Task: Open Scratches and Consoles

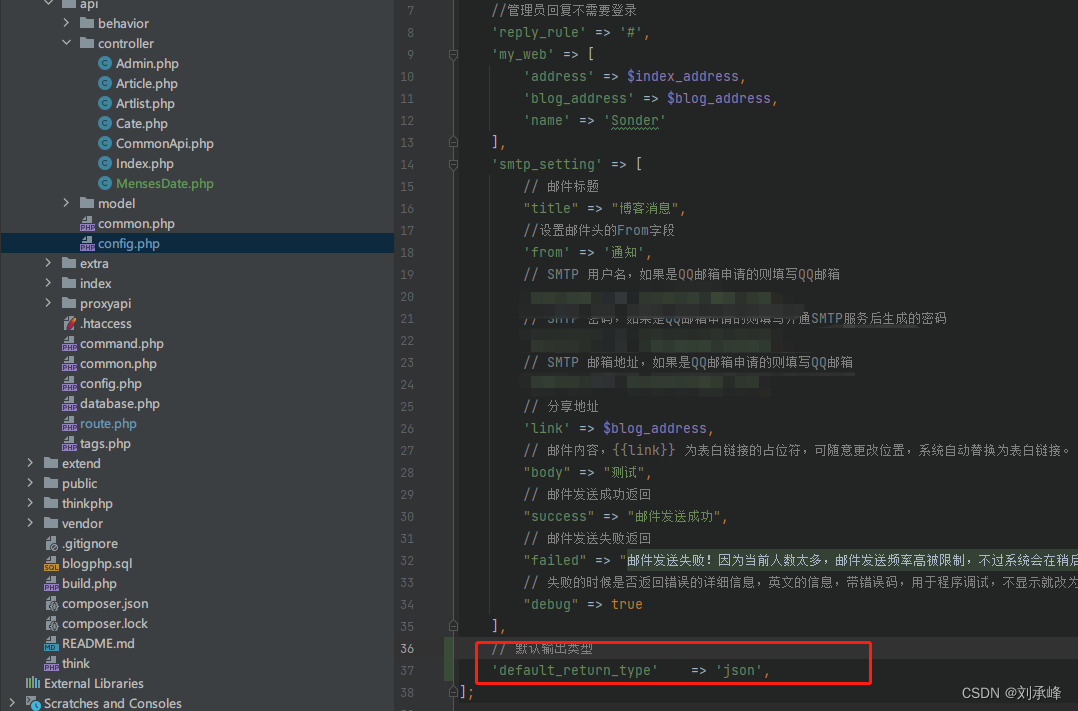Action: tap(110, 703)
